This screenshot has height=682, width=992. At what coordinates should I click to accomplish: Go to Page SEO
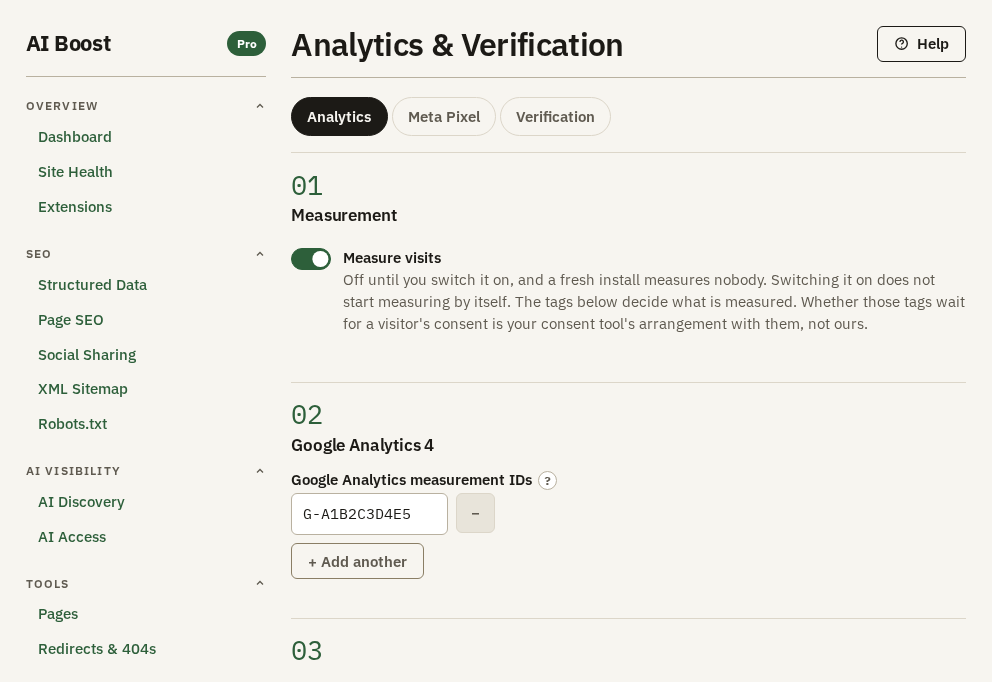70,320
